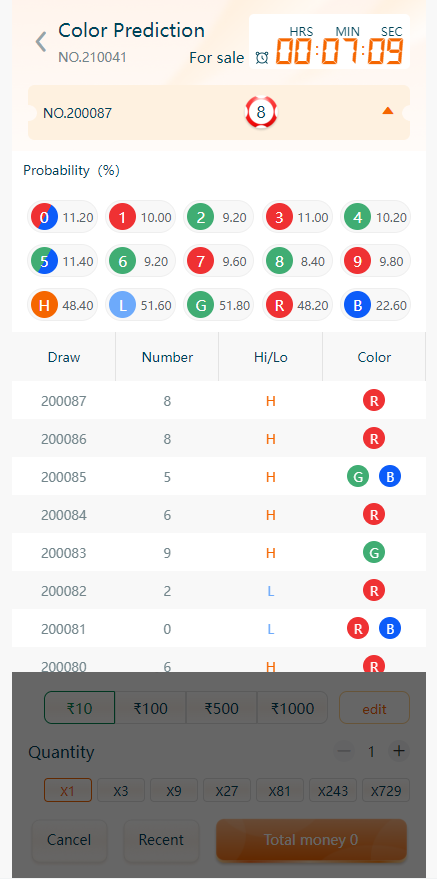Click the Hi/Lo column header
Viewport: 437px width, 879px height.
coord(271,357)
